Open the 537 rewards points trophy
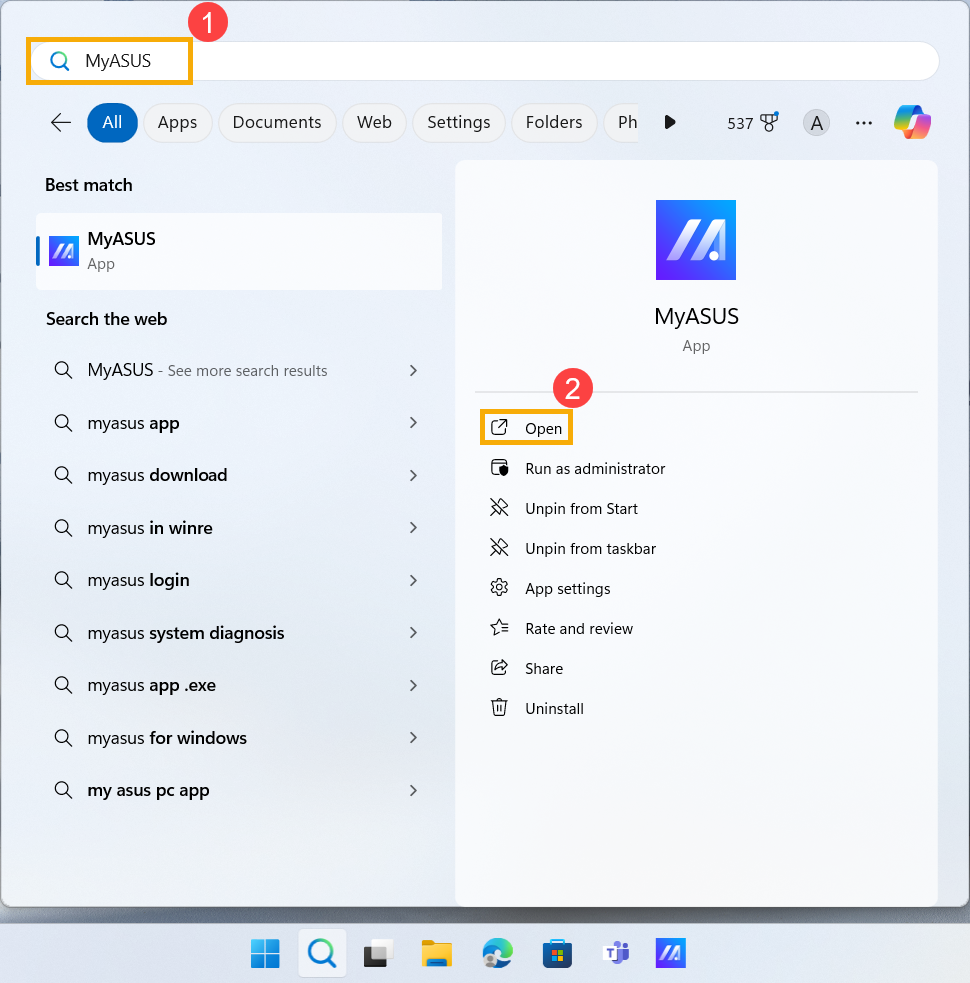This screenshot has height=983, width=970. tap(752, 123)
